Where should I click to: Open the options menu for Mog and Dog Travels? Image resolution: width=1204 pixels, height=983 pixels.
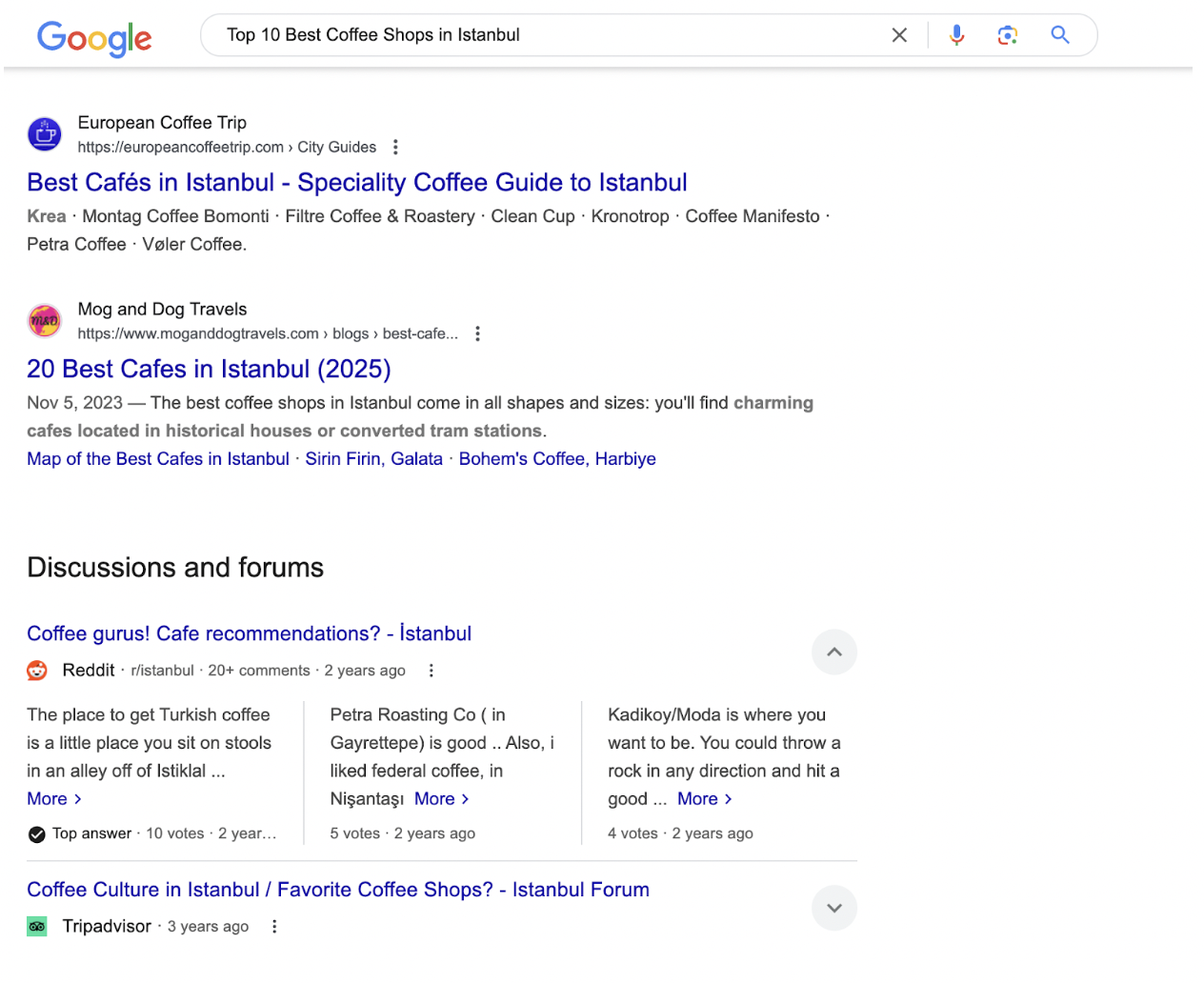[477, 333]
